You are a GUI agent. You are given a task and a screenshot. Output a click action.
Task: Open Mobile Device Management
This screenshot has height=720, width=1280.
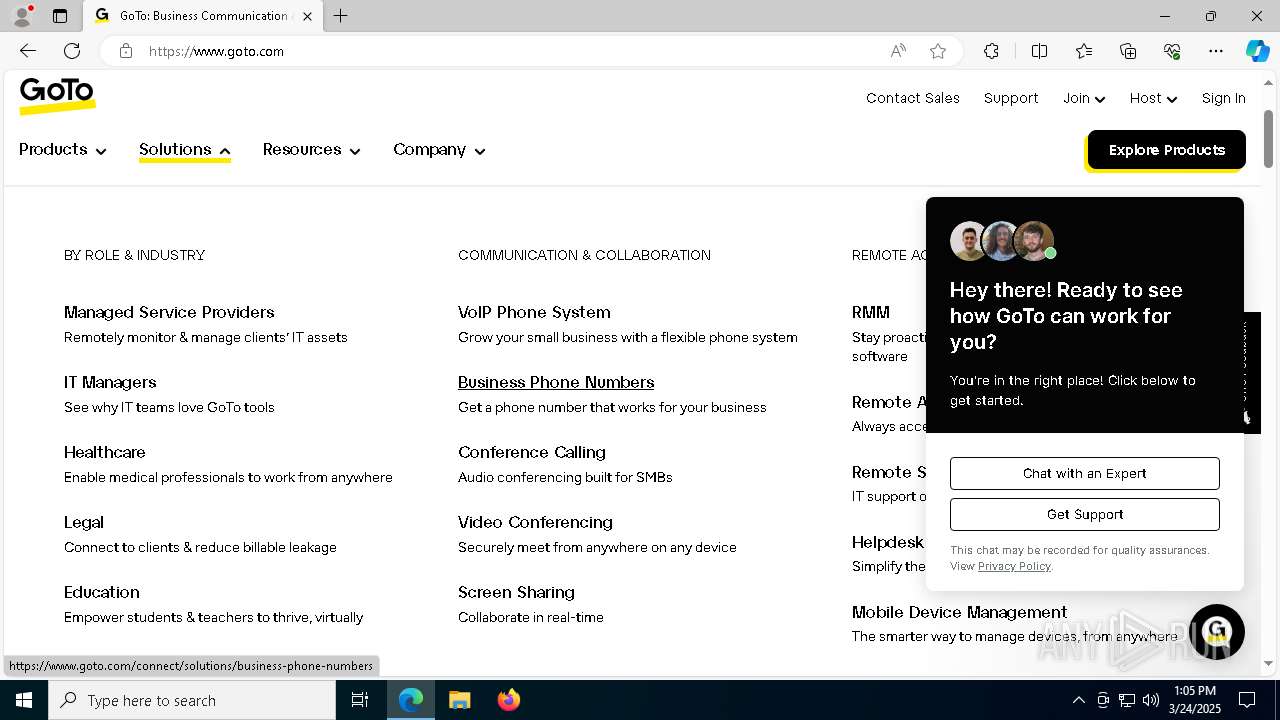(x=959, y=612)
